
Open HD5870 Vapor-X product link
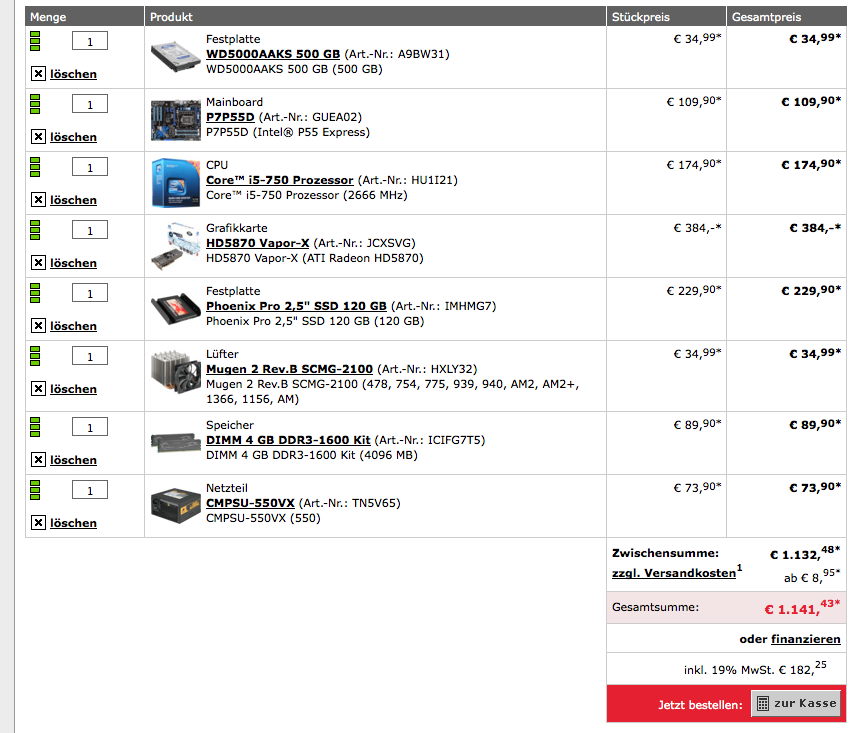258,244
